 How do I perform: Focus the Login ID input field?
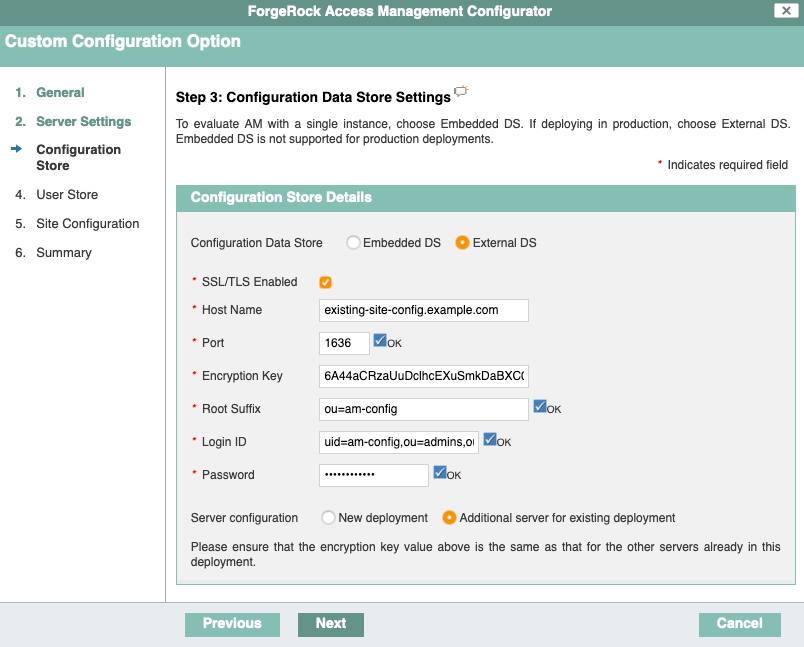pyautogui.click(x=398, y=442)
